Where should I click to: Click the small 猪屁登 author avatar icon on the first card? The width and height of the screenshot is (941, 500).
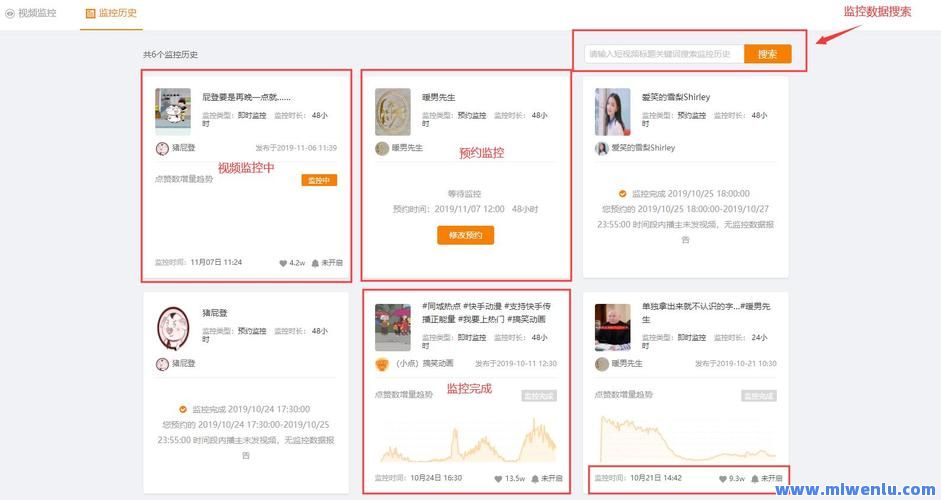pyautogui.click(x=162, y=148)
